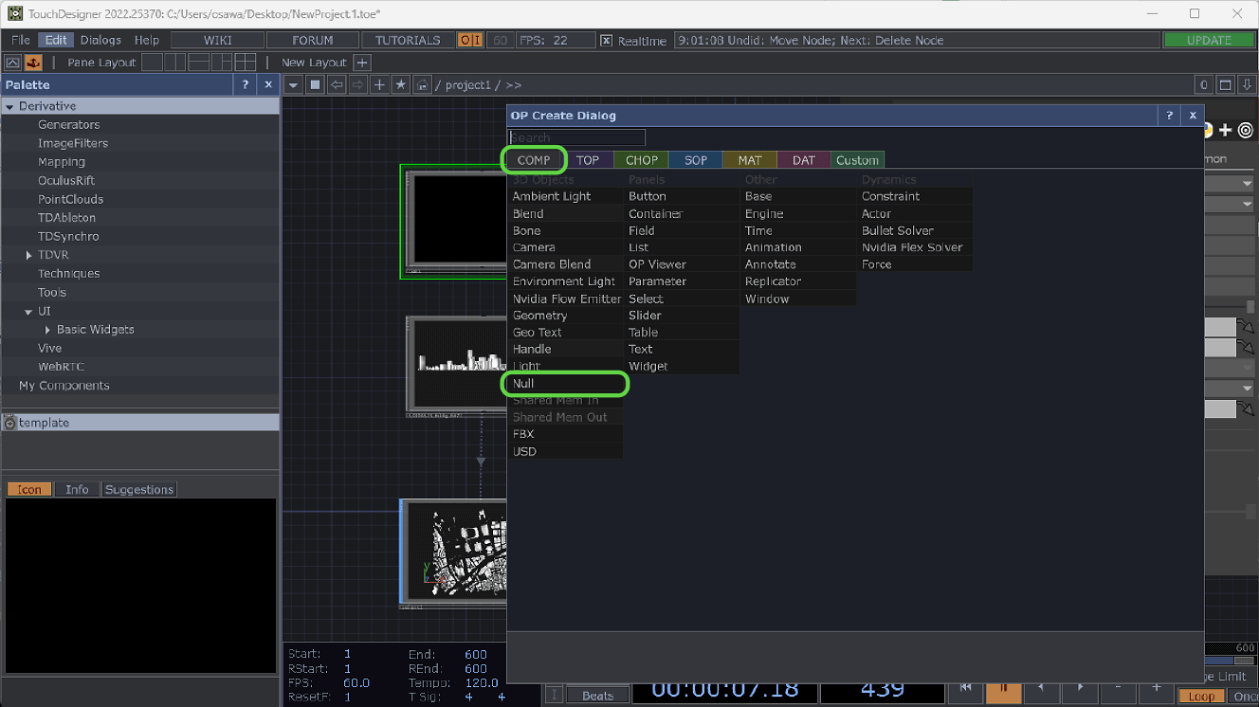Click the green UPDATE button

1209,40
